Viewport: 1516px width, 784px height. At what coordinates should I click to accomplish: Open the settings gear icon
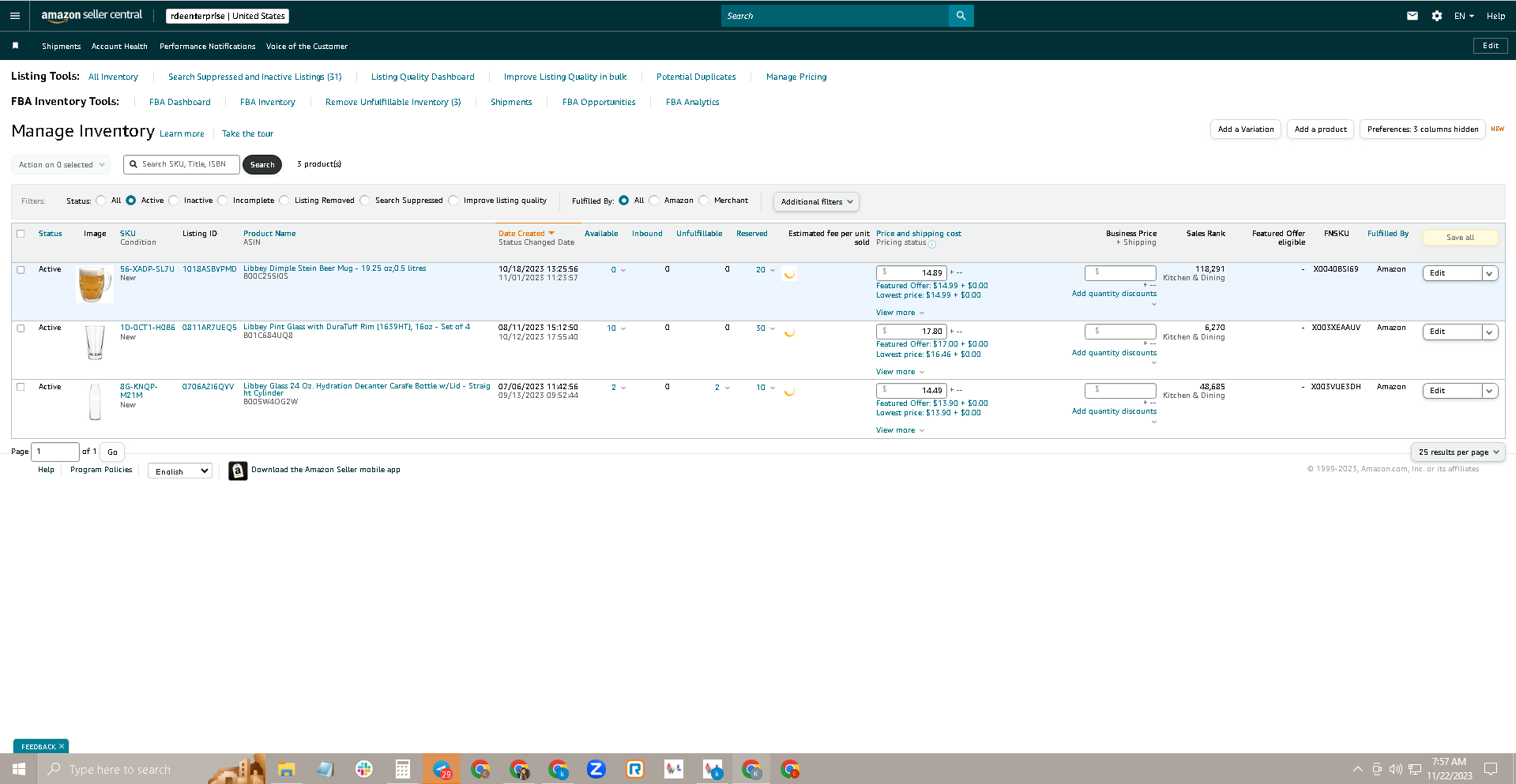pos(1437,16)
